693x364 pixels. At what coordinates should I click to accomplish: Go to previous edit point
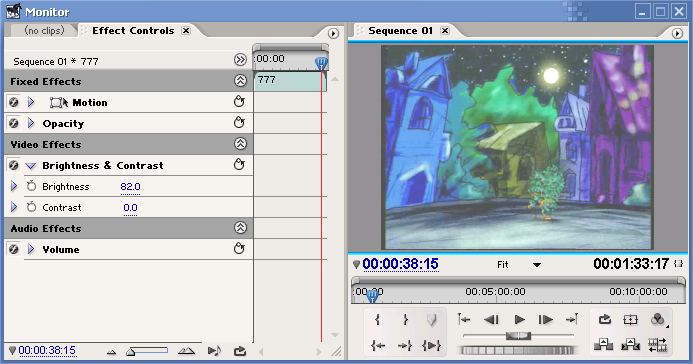[x=464, y=319]
